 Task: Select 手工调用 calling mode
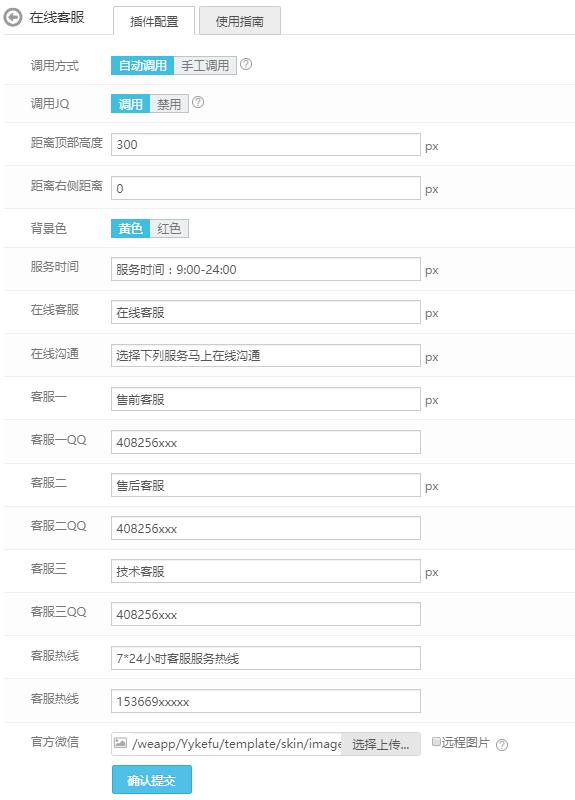[x=205, y=65]
